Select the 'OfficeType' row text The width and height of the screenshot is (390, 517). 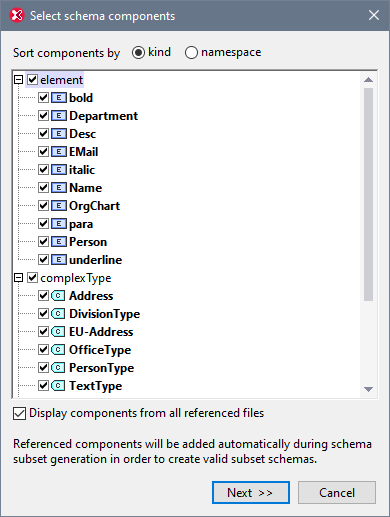[x=100, y=350]
